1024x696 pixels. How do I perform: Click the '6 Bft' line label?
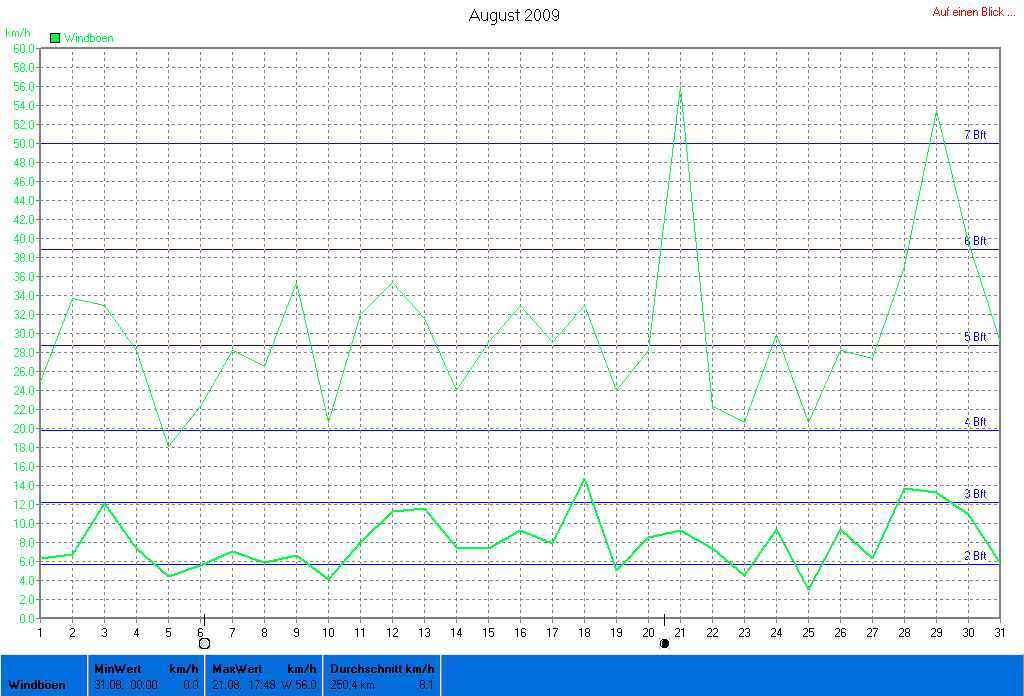(975, 241)
